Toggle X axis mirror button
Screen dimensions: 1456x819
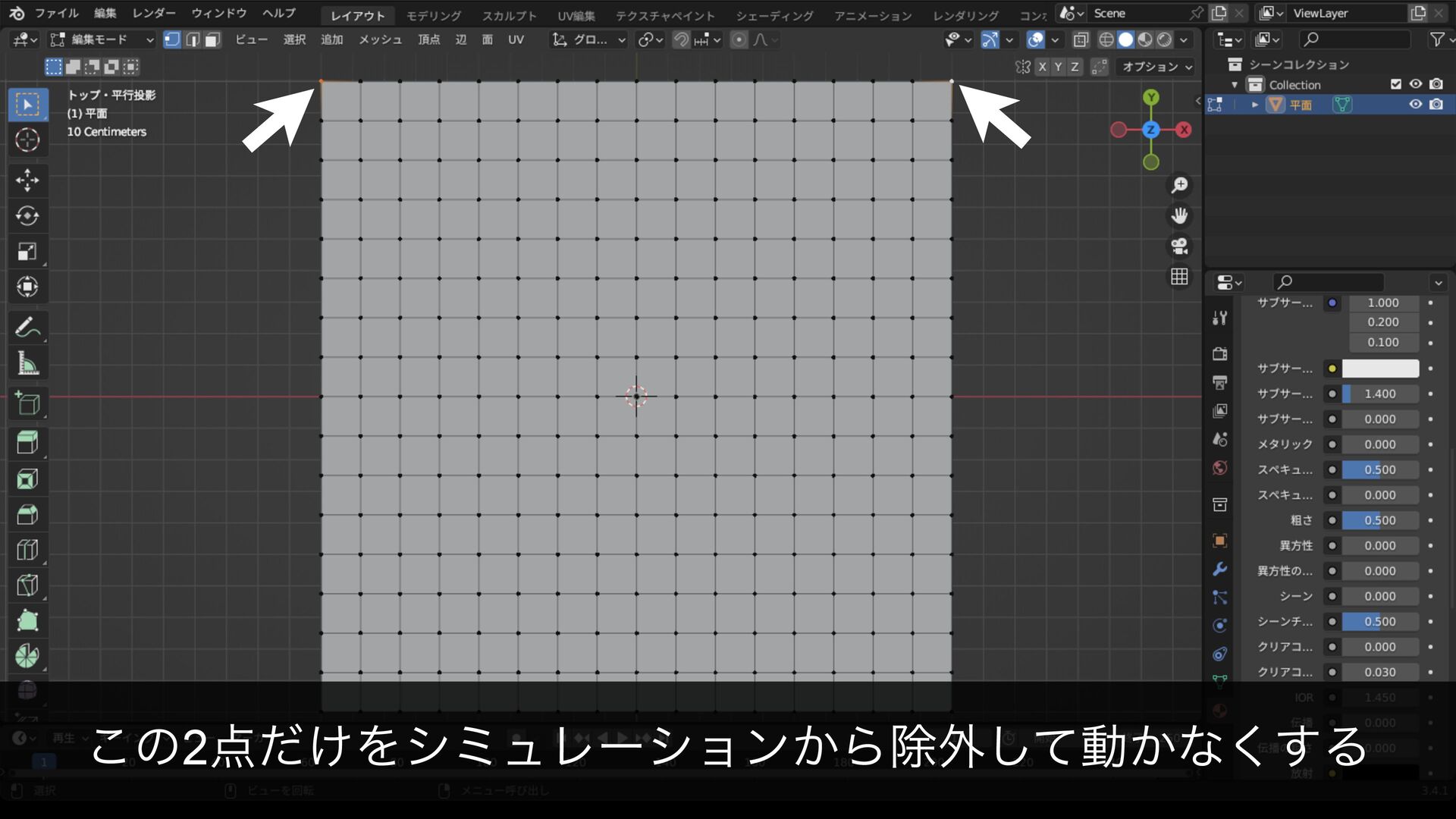(x=1043, y=67)
